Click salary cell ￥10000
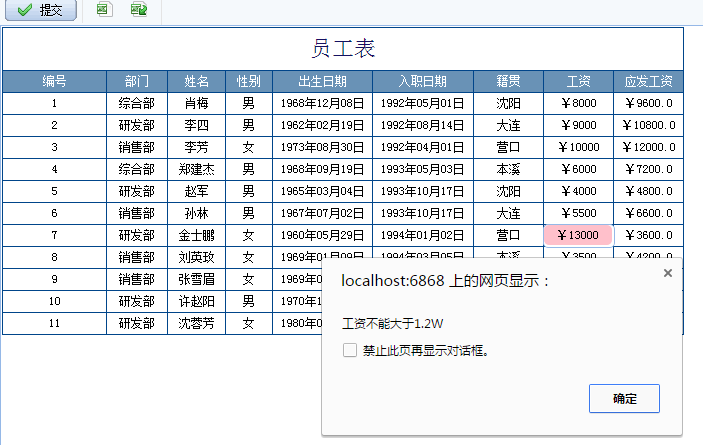The image size is (703, 445). (578, 147)
